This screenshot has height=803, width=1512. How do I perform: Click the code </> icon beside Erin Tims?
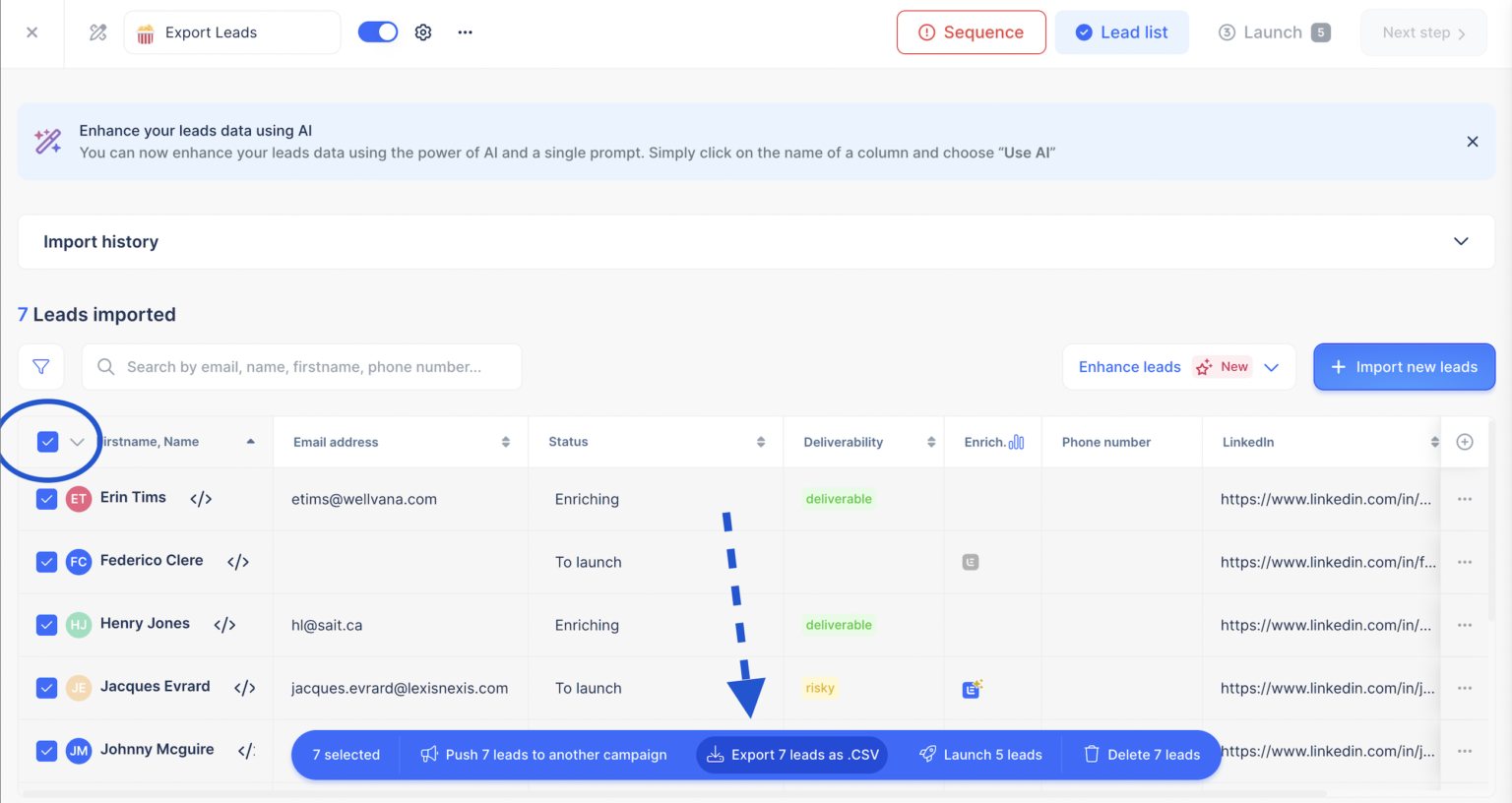200,498
